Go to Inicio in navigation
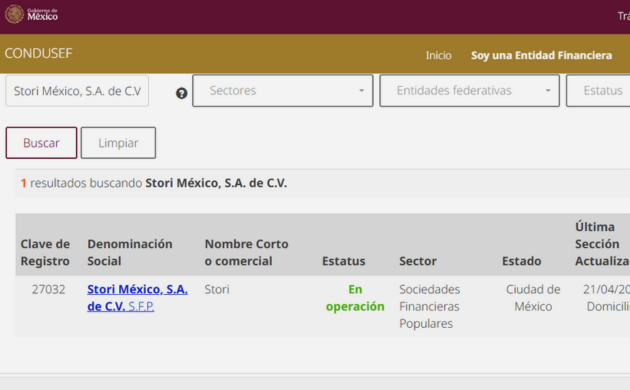630x390 pixels. coord(438,55)
